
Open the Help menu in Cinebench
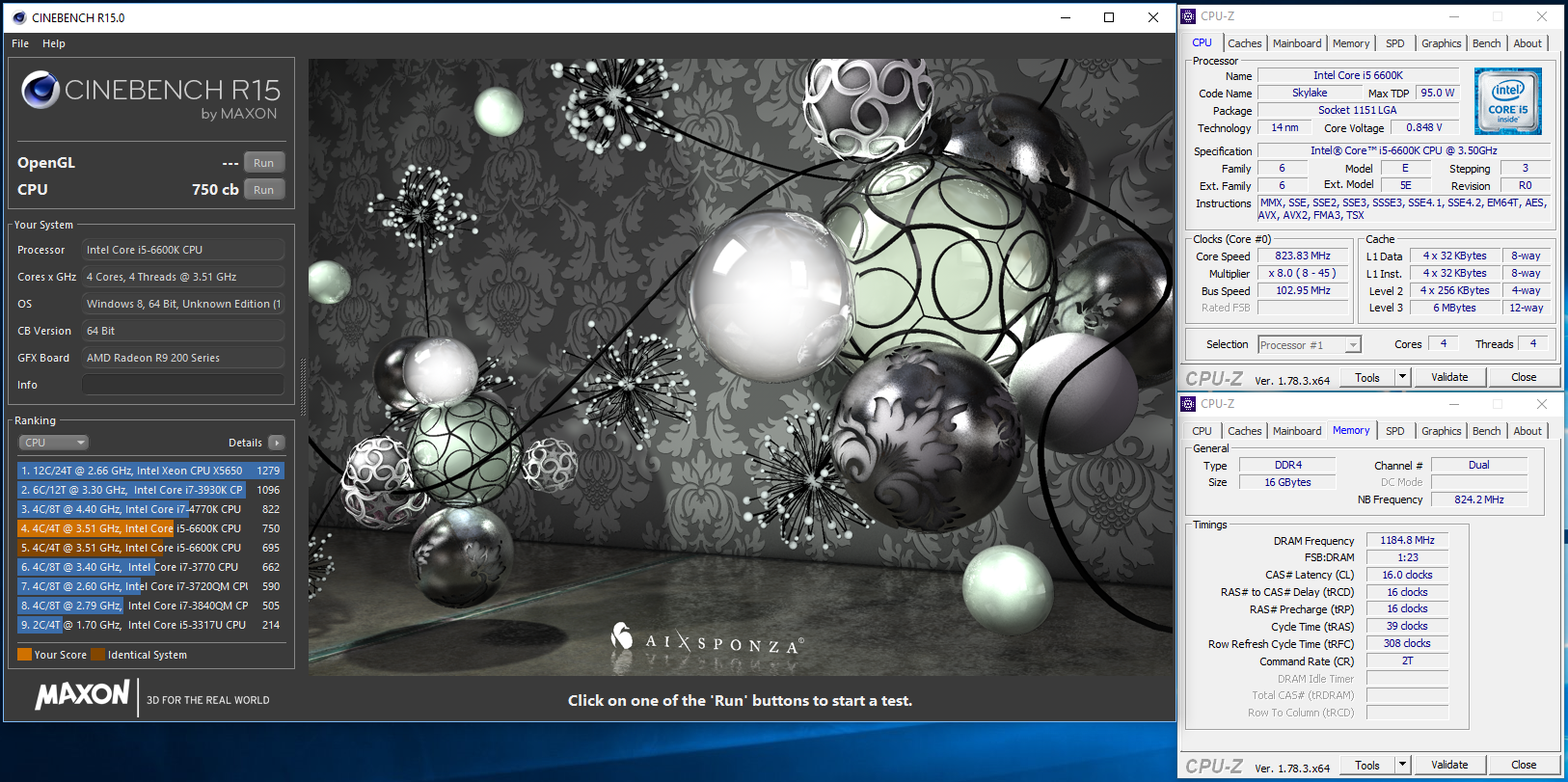(x=54, y=43)
